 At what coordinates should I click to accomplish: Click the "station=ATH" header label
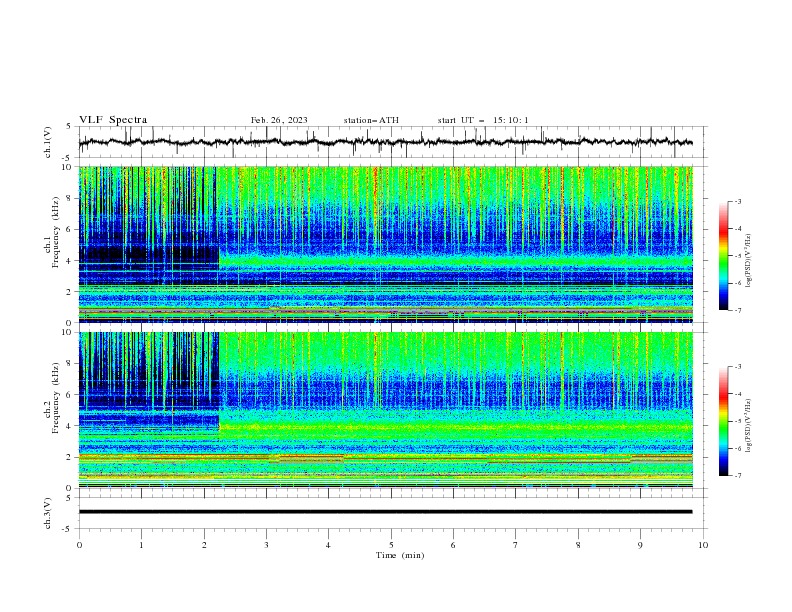pyautogui.click(x=371, y=120)
